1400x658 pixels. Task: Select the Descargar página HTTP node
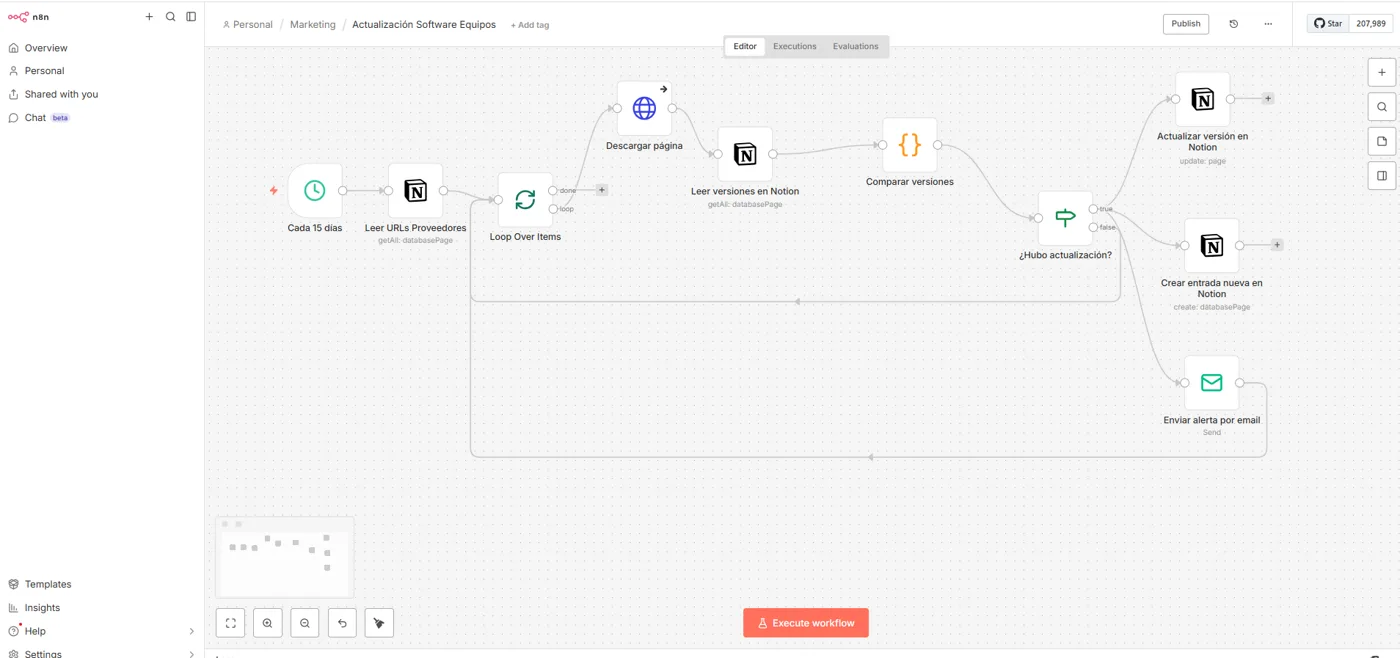coord(644,108)
